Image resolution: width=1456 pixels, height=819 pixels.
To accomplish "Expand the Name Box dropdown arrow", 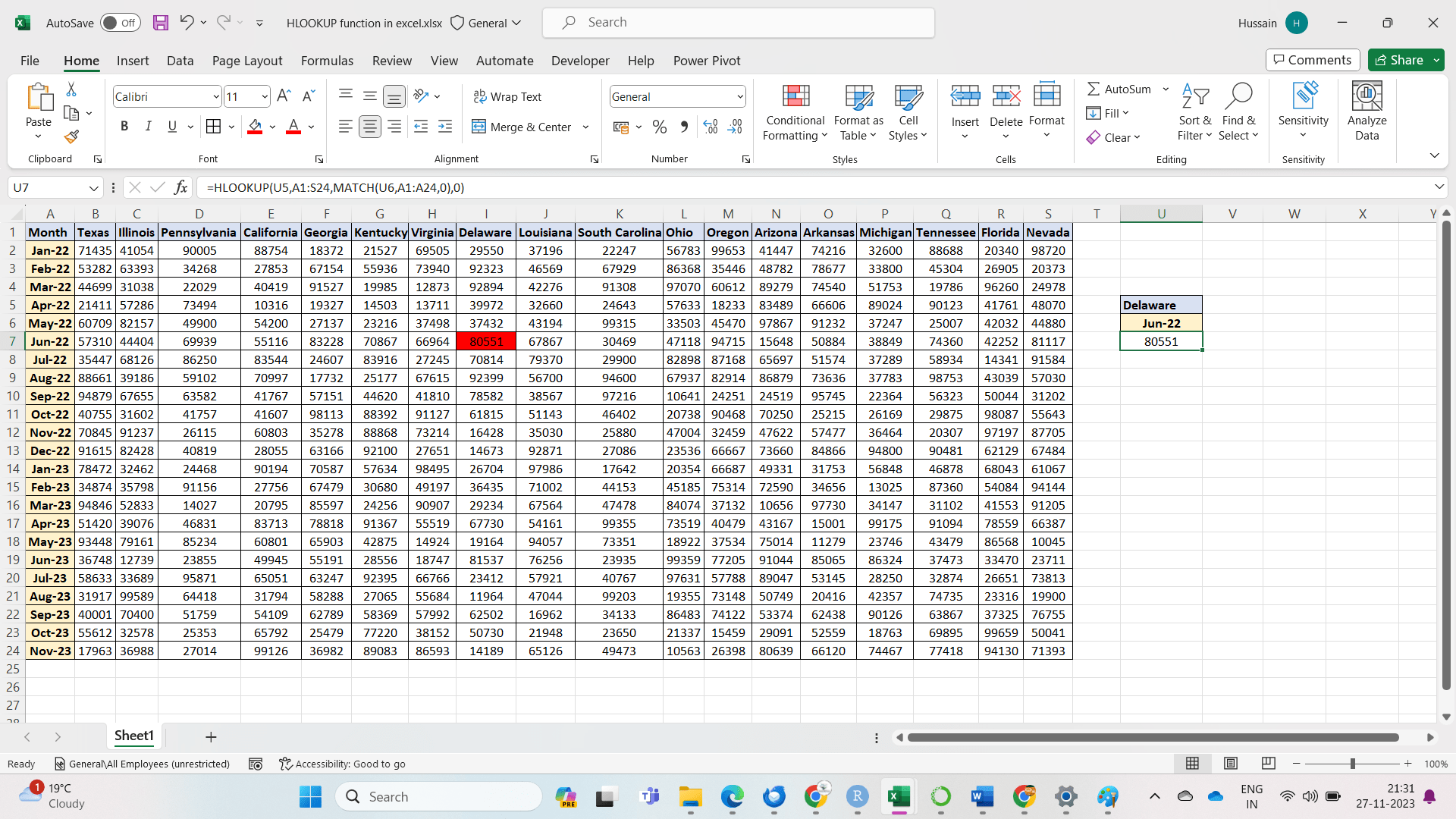I will 93,187.
